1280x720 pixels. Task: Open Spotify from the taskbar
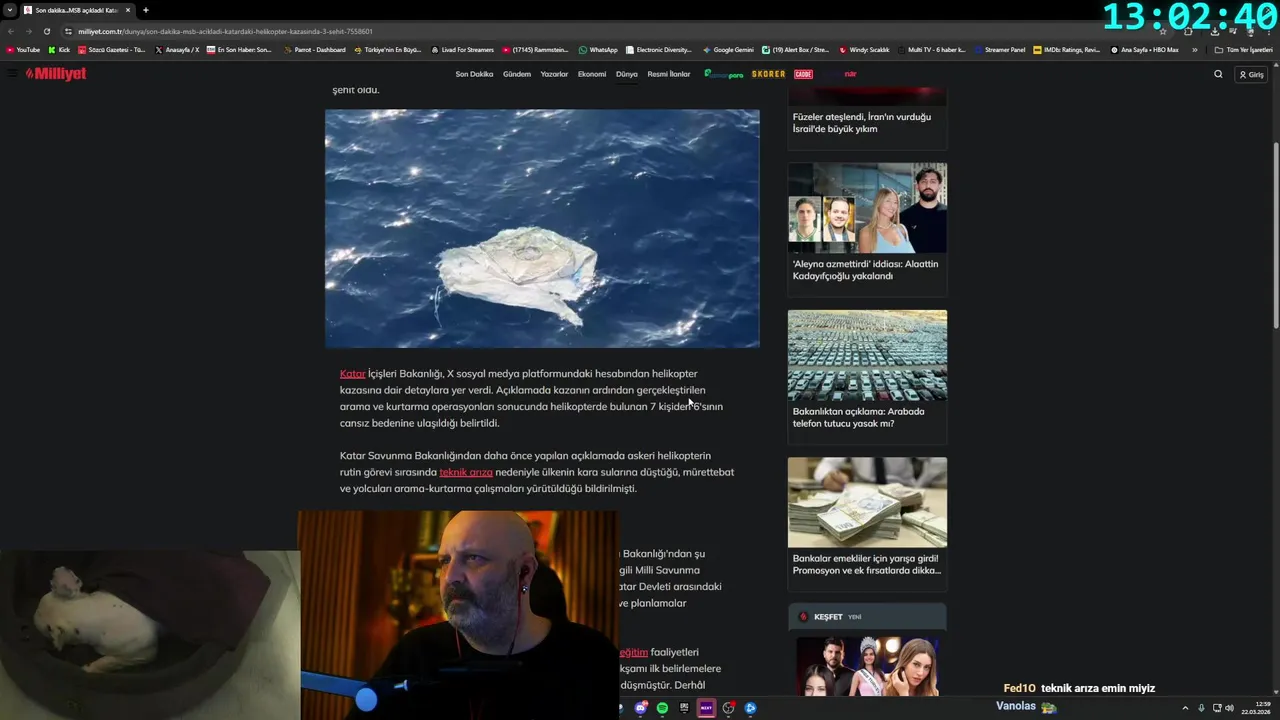[662, 708]
